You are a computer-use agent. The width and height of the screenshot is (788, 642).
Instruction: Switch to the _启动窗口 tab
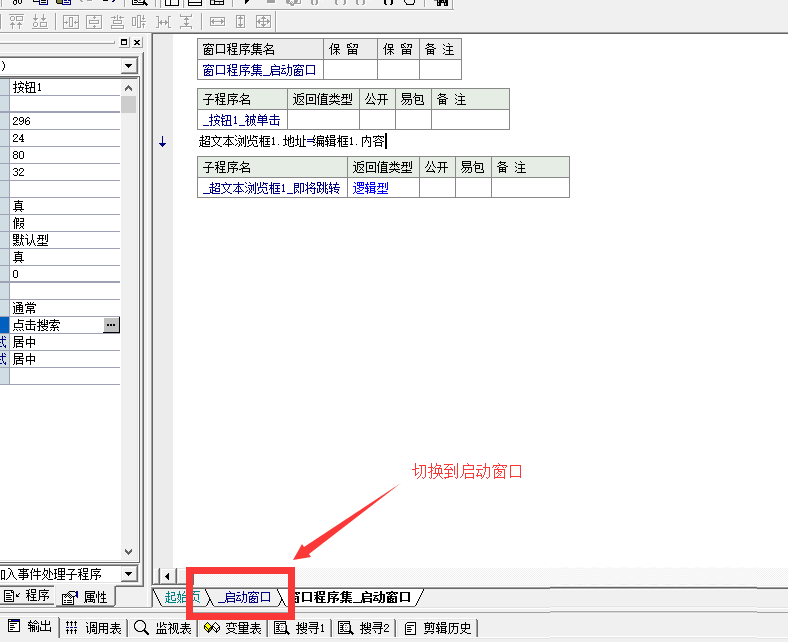(245, 597)
